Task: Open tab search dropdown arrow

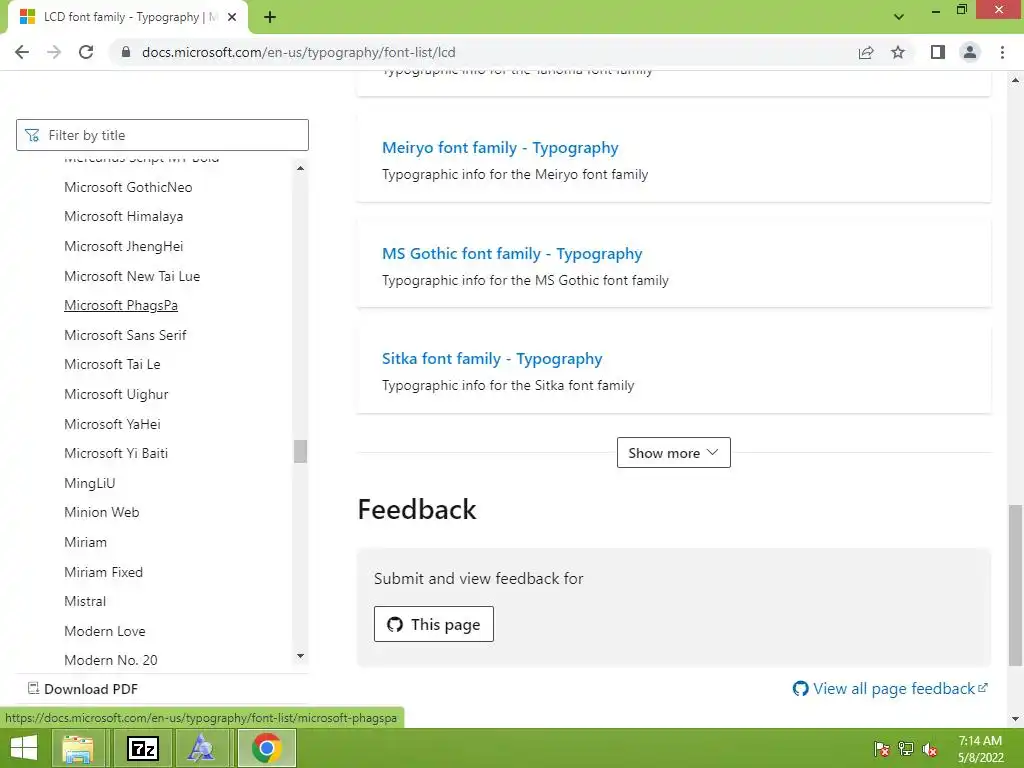Action: pyautogui.click(x=899, y=17)
